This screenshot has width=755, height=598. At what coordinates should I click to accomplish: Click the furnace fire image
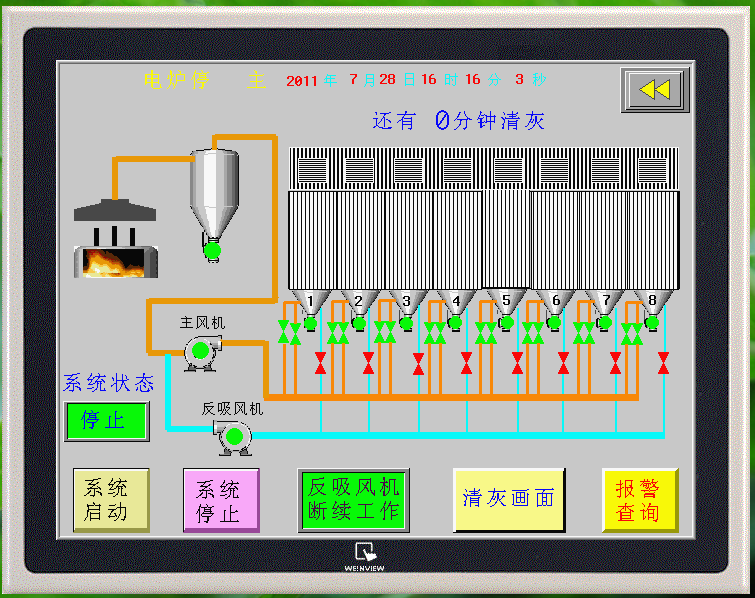pyautogui.click(x=116, y=262)
